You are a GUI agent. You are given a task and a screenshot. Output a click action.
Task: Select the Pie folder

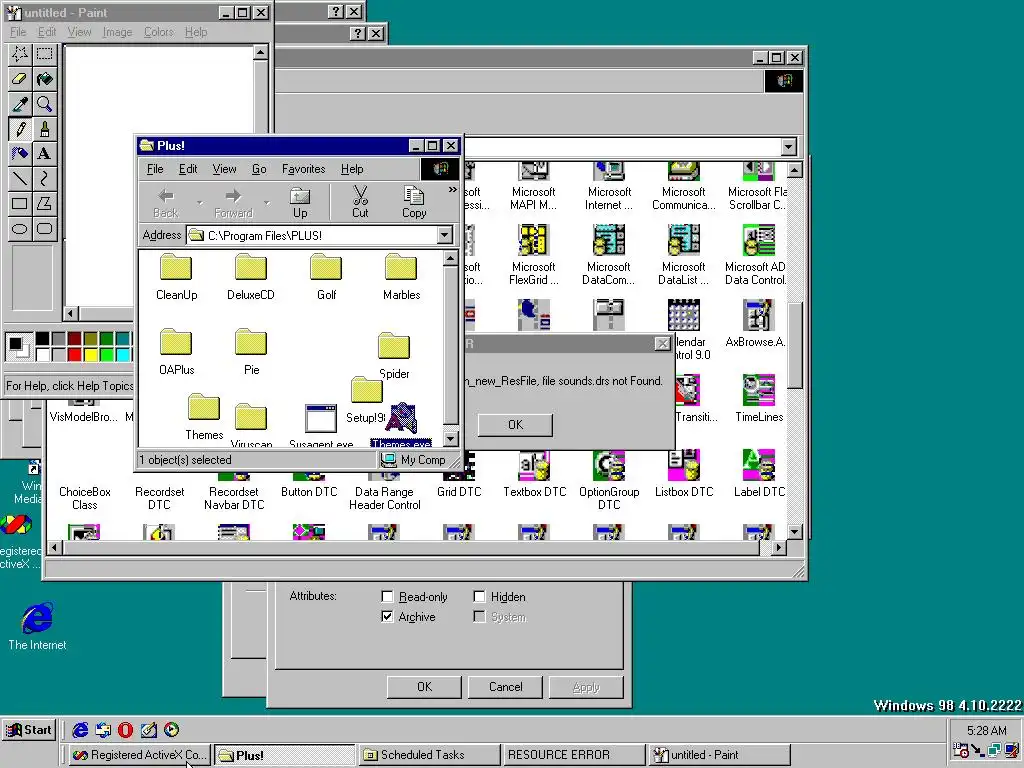point(251,353)
